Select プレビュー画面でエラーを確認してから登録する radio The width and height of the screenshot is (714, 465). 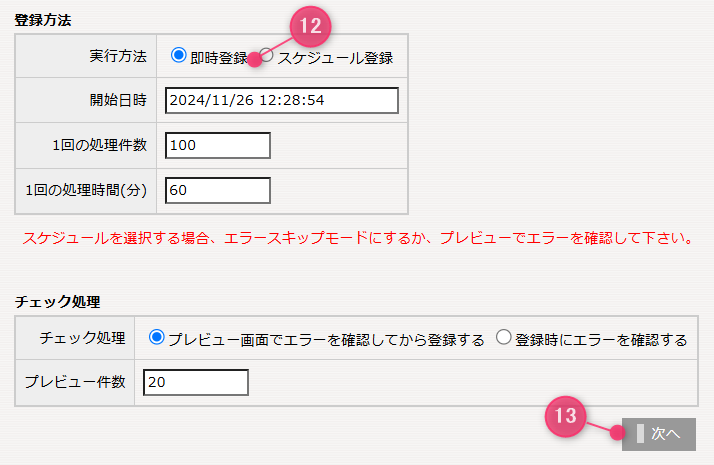point(156,338)
